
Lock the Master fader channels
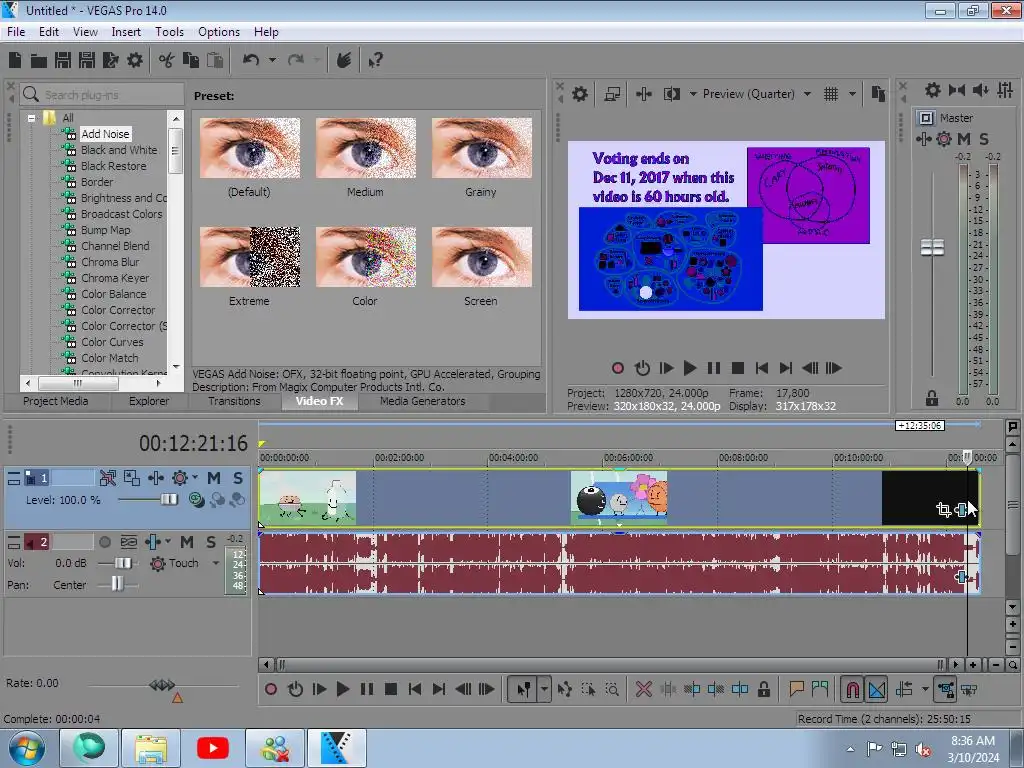point(932,398)
